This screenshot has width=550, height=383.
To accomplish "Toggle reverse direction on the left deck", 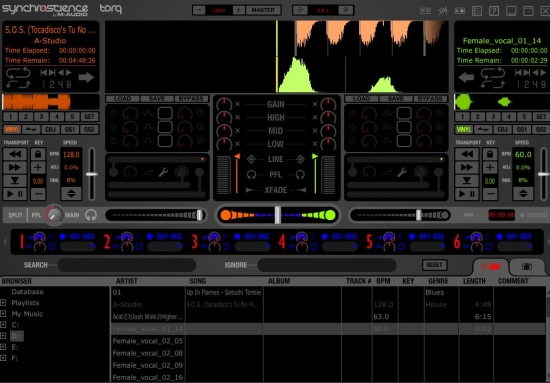I will tap(31, 129).
